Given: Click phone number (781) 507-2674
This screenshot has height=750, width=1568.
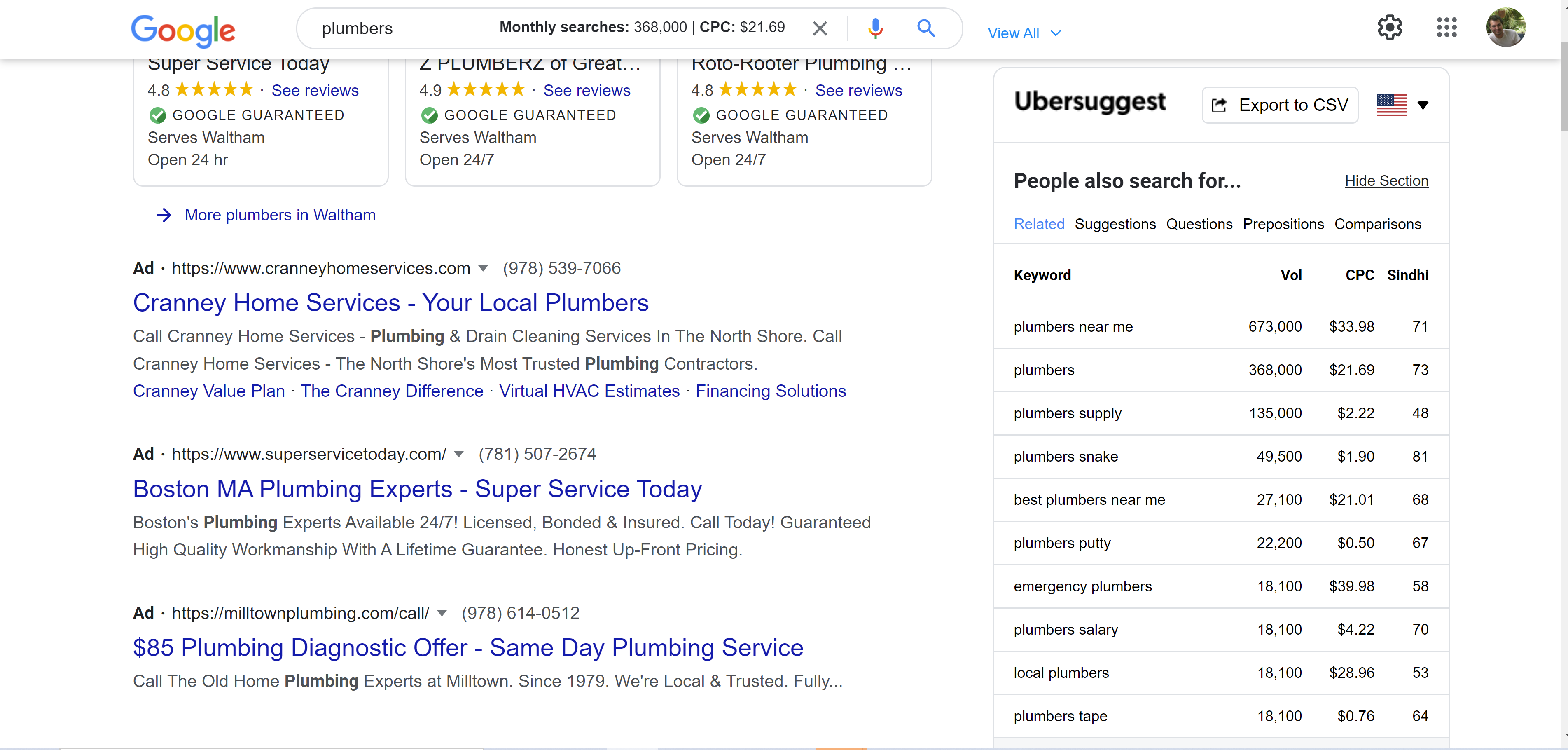Looking at the screenshot, I should tap(537, 454).
